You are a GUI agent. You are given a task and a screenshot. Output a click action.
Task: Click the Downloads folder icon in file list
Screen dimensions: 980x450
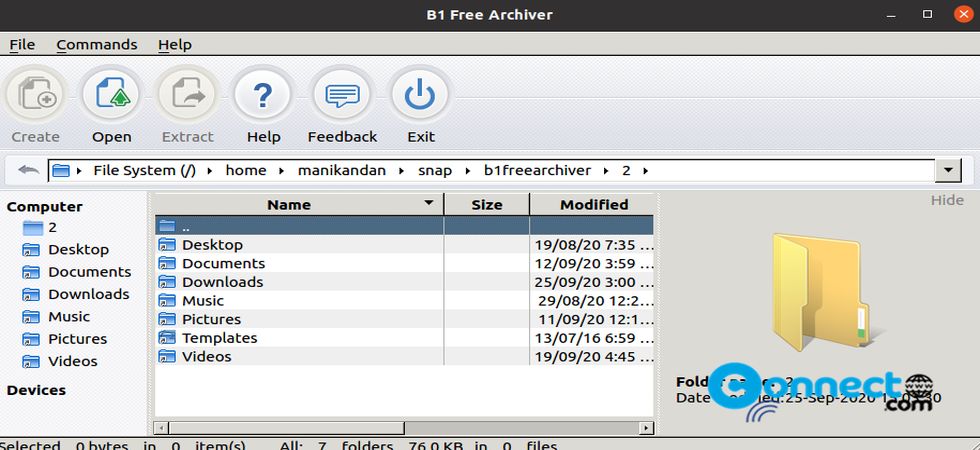pyautogui.click(x=167, y=282)
